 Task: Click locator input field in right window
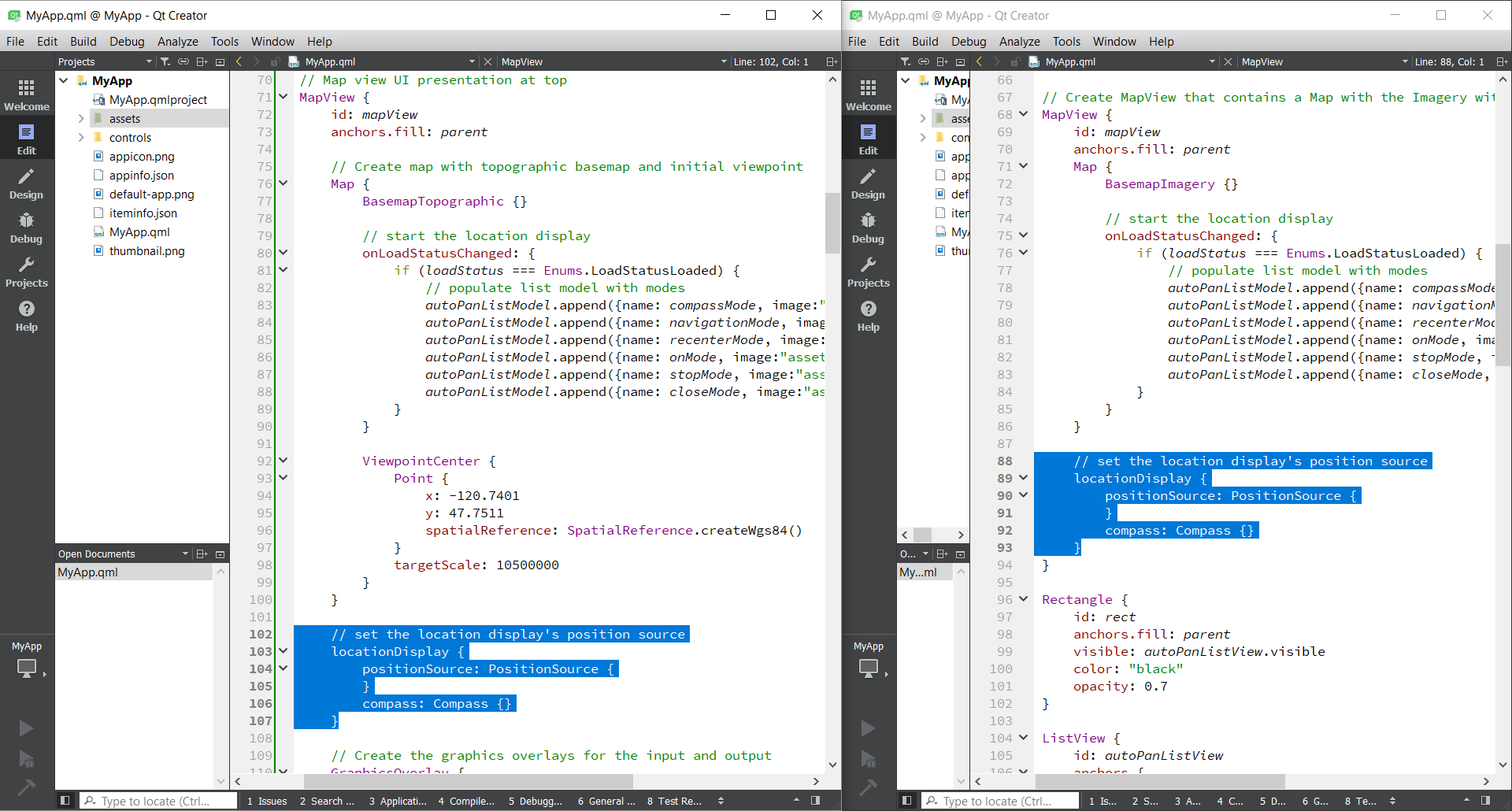[x=999, y=801]
